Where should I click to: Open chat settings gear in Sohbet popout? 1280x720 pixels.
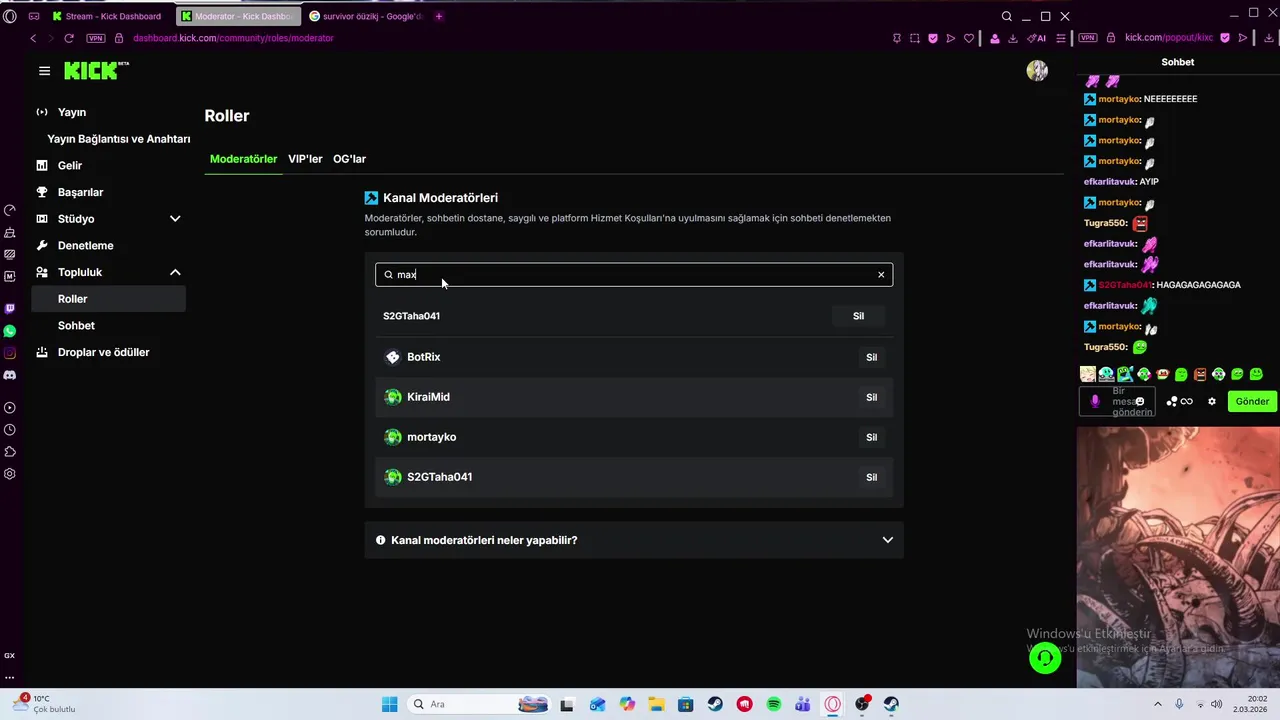(x=1212, y=402)
